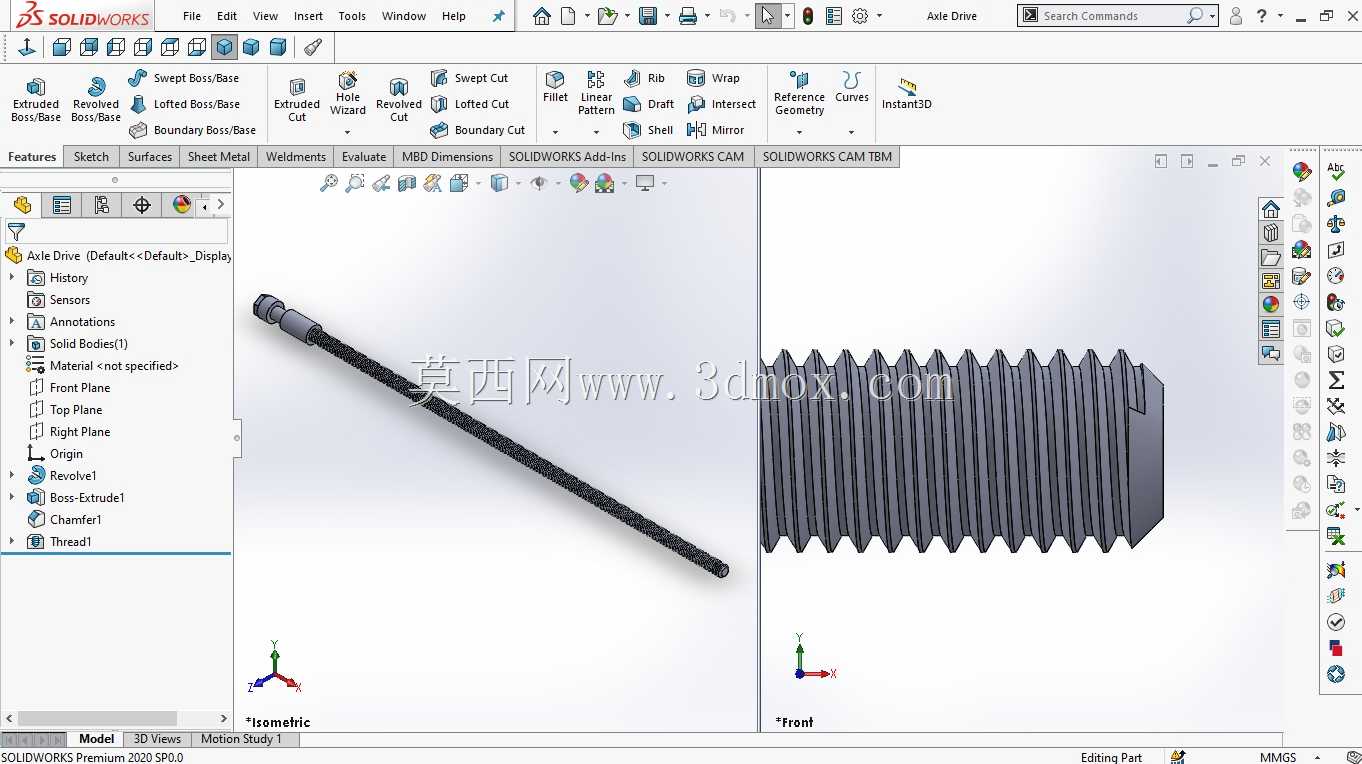Open the Draft tool

649,104
